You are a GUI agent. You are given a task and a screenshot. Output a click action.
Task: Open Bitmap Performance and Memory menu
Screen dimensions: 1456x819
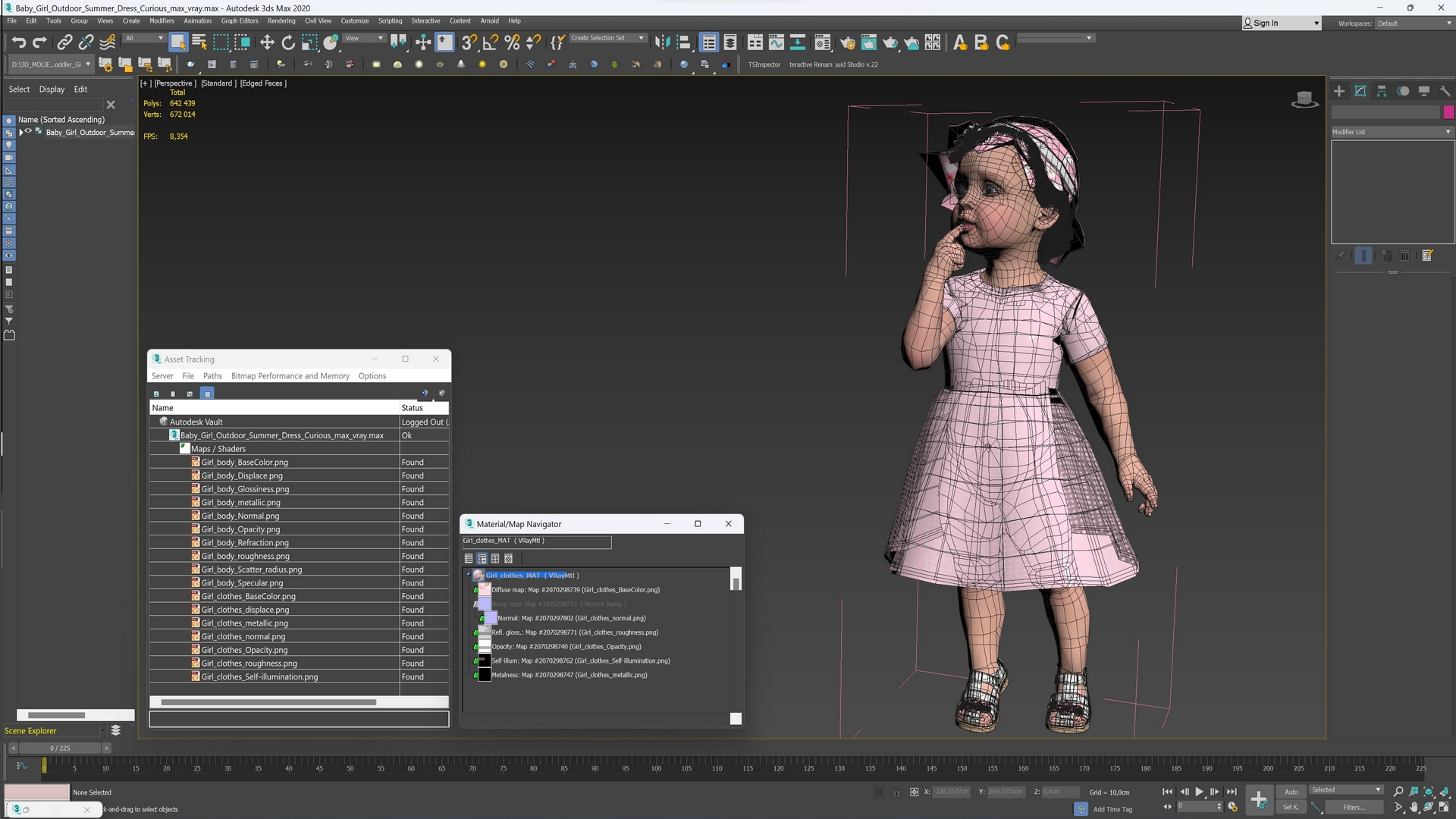(x=290, y=376)
